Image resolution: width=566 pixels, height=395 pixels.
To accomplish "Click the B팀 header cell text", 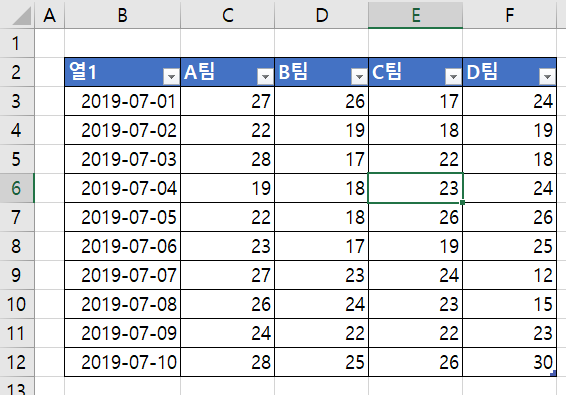I will point(293,71).
